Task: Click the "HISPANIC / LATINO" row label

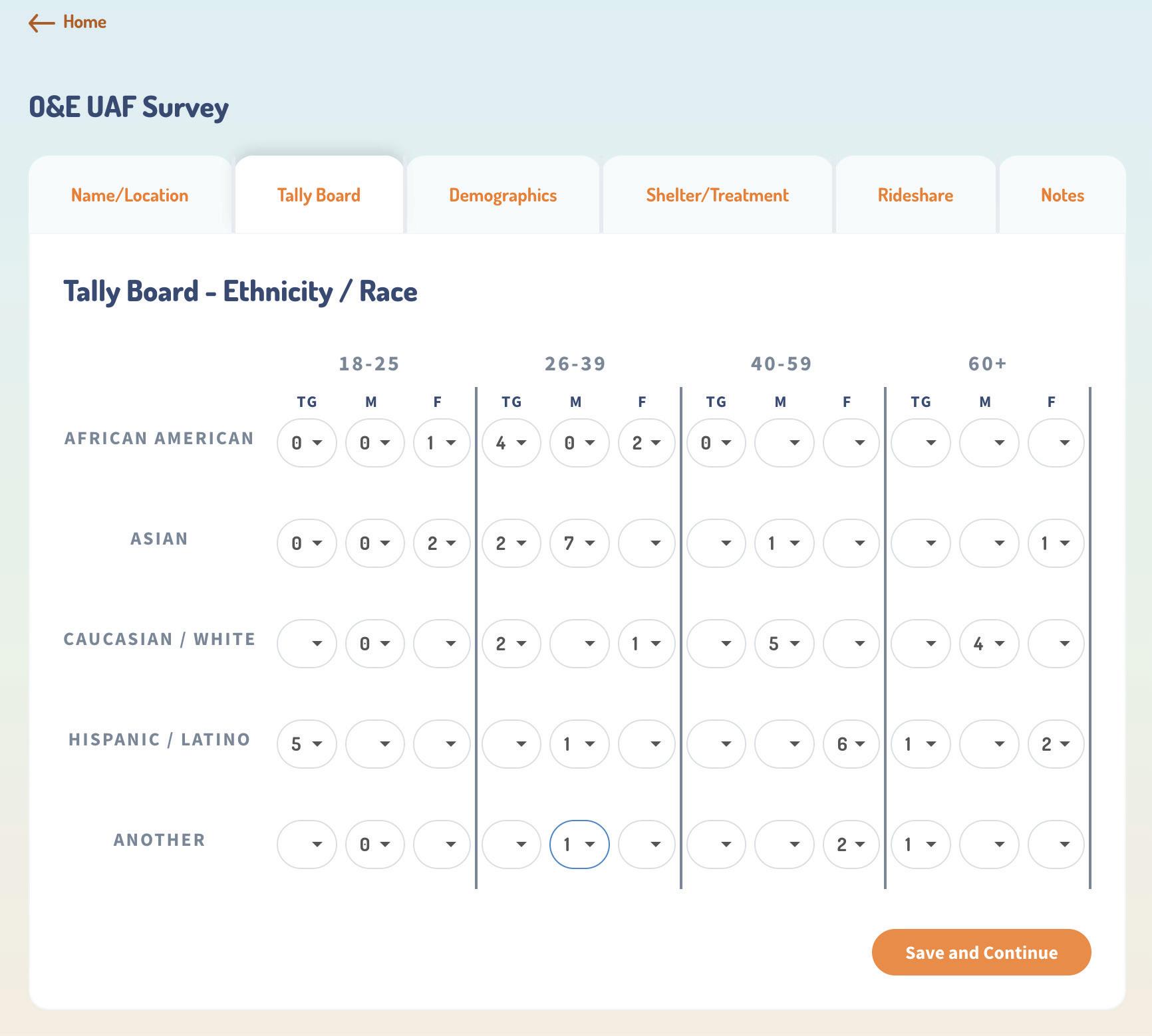Action: coord(159,739)
